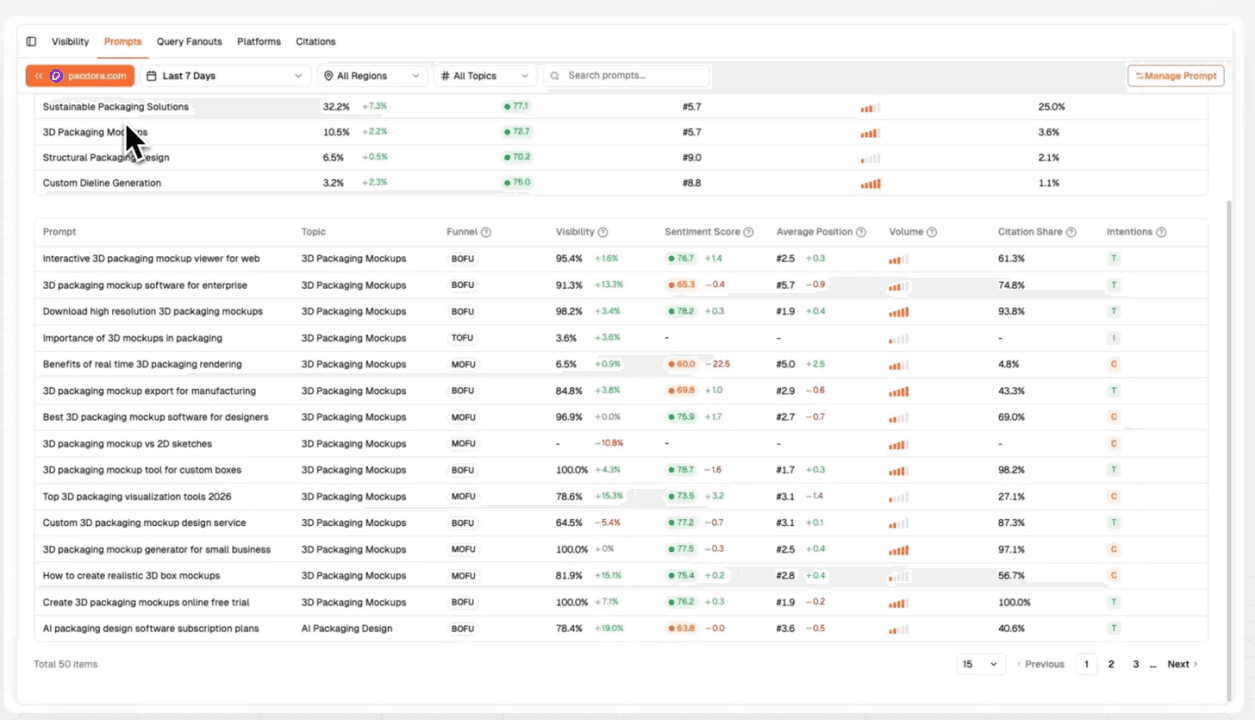Click the 65.3 sentiment score badge
This screenshot has height=720, width=1255.
coord(682,285)
